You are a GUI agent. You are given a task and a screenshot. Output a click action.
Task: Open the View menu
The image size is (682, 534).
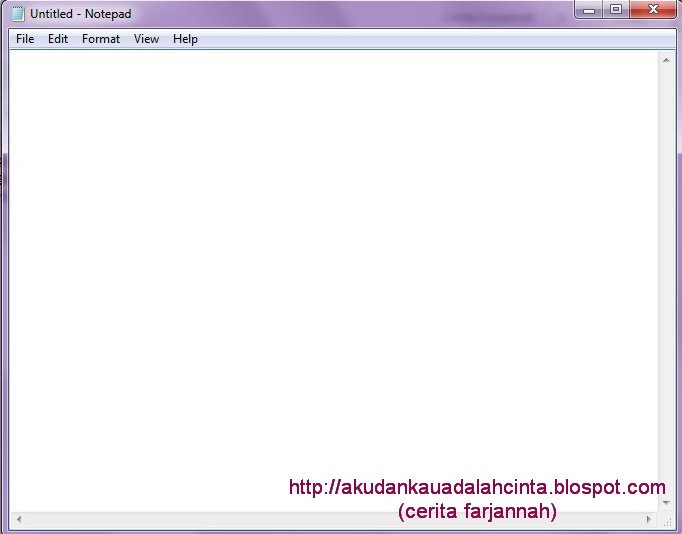[146, 39]
